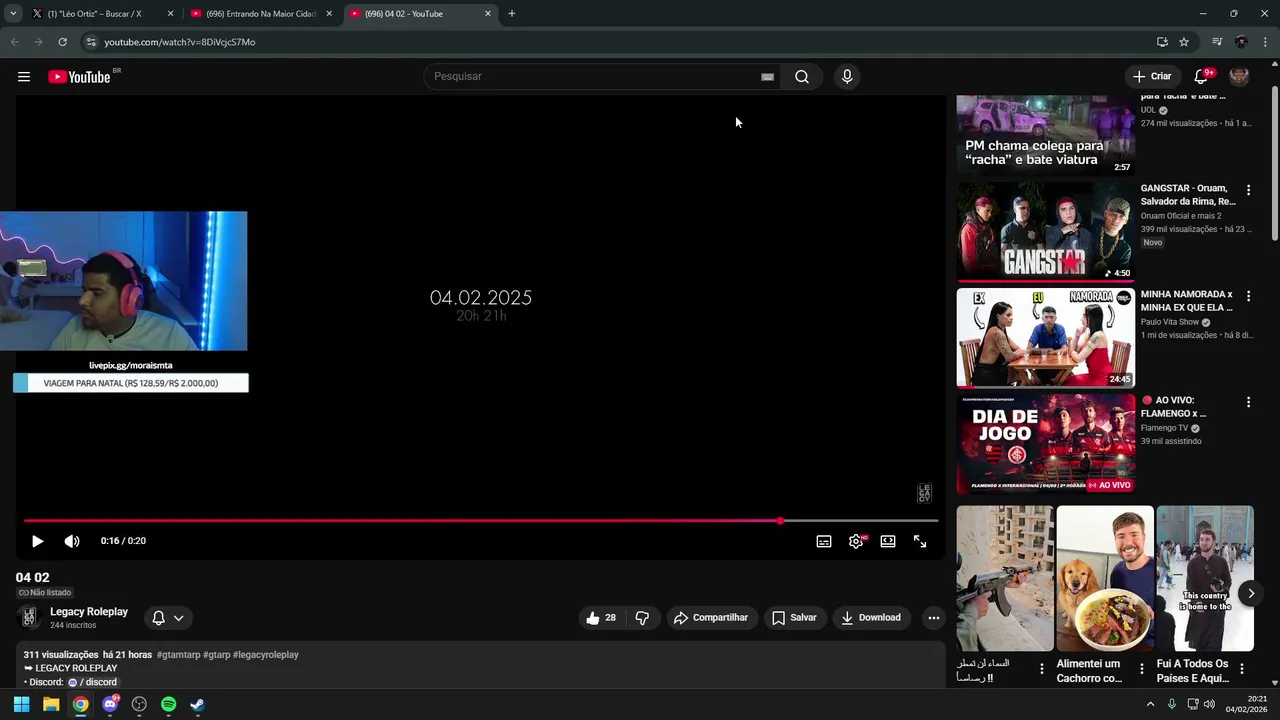Open the account avatar menu
1280x720 pixels.
tap(1239, 77)
